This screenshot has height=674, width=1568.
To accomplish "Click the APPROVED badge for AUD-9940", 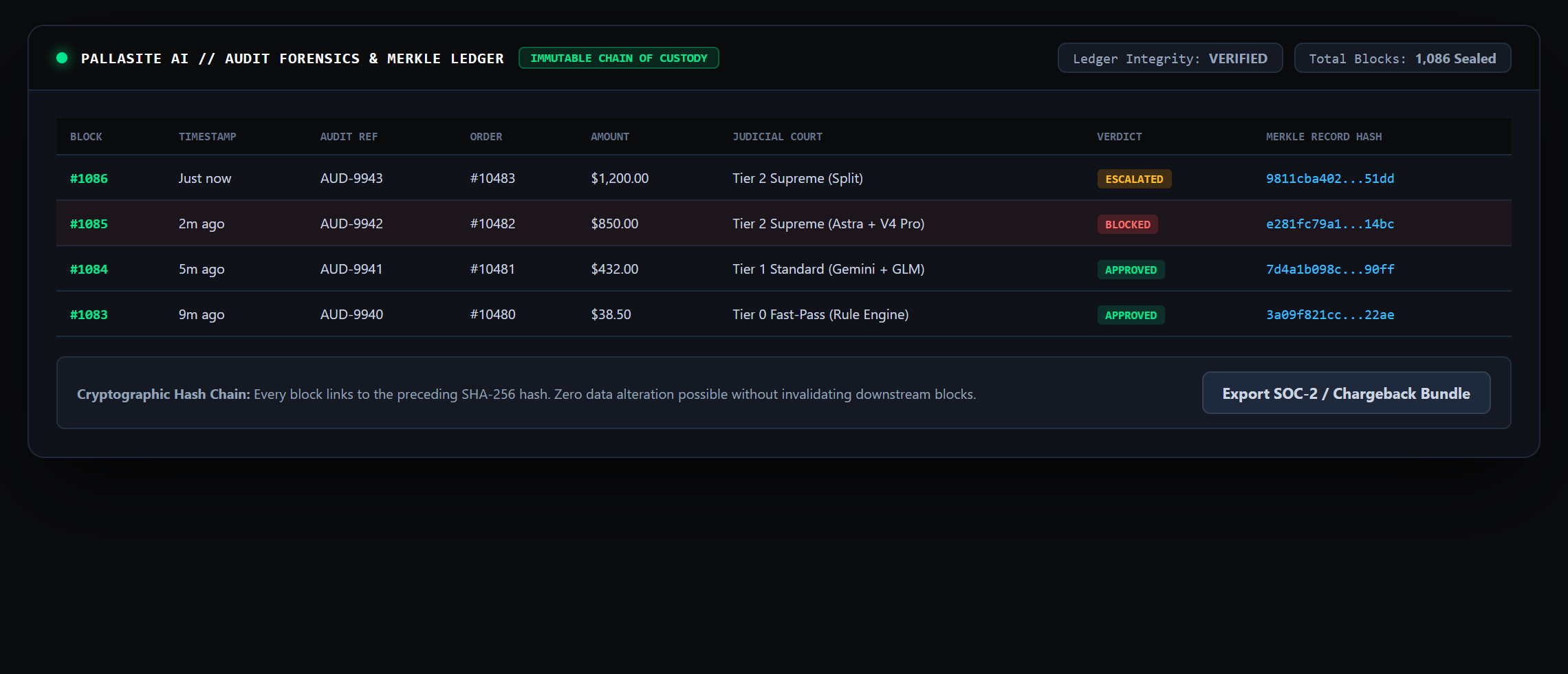I will 1131,315.
